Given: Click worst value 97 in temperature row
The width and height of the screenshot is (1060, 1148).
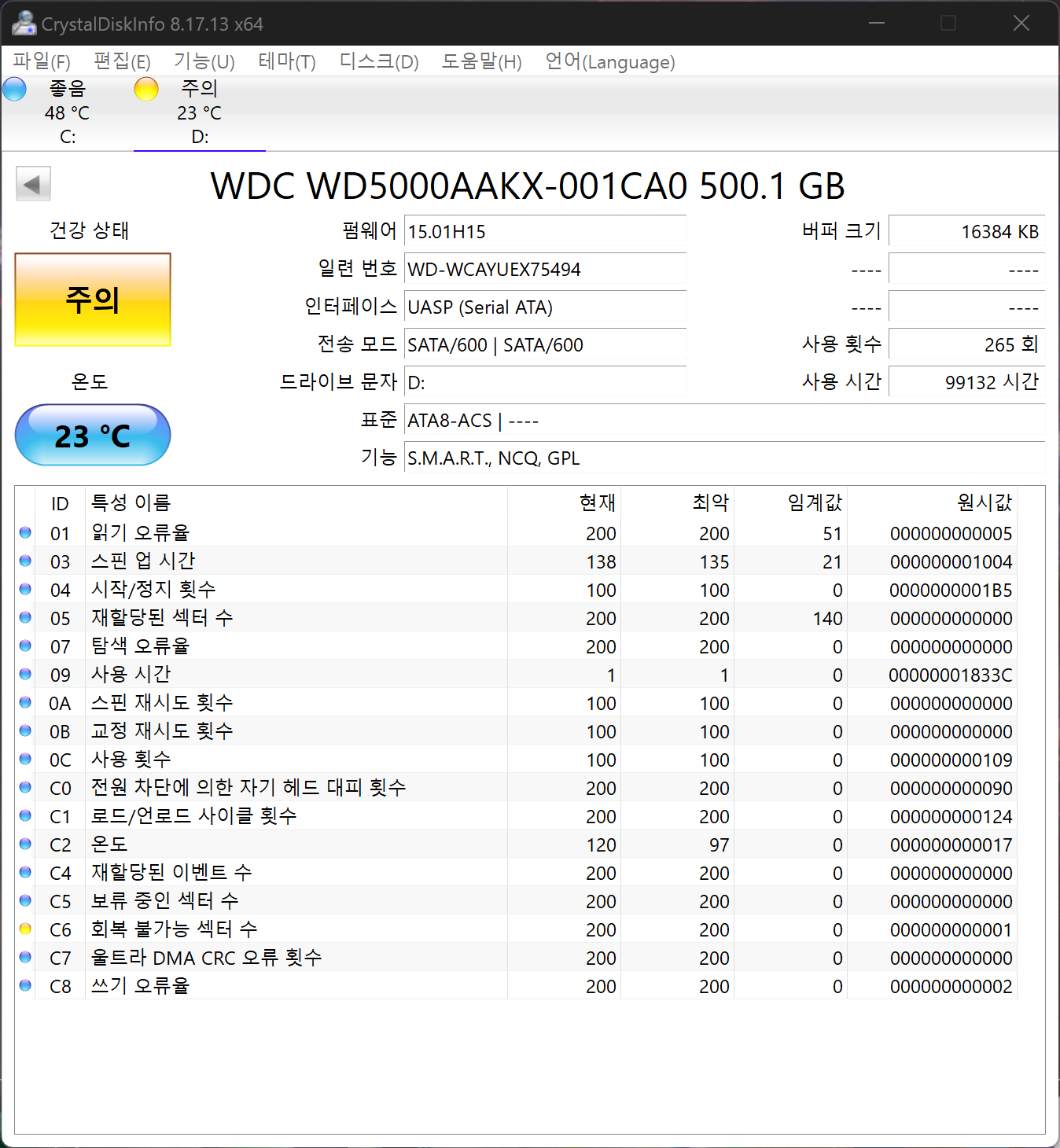Looking at the screenshot, I should point(720,844).
